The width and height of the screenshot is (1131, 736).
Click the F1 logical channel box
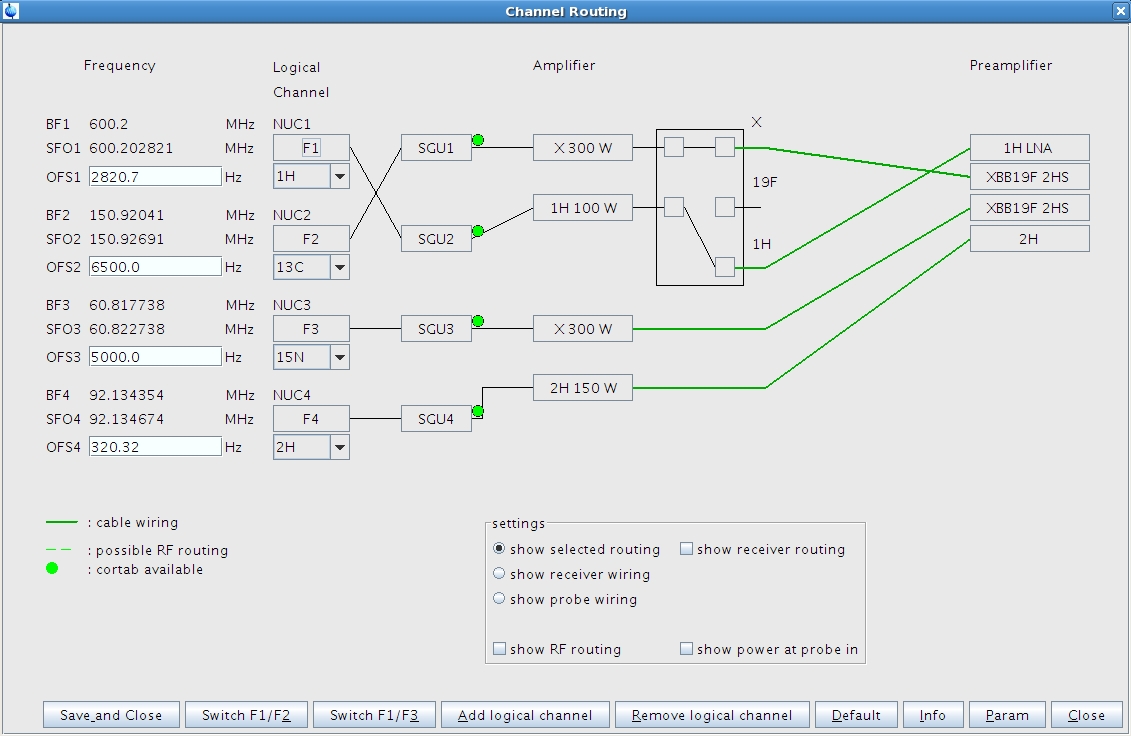click(311, 148)
